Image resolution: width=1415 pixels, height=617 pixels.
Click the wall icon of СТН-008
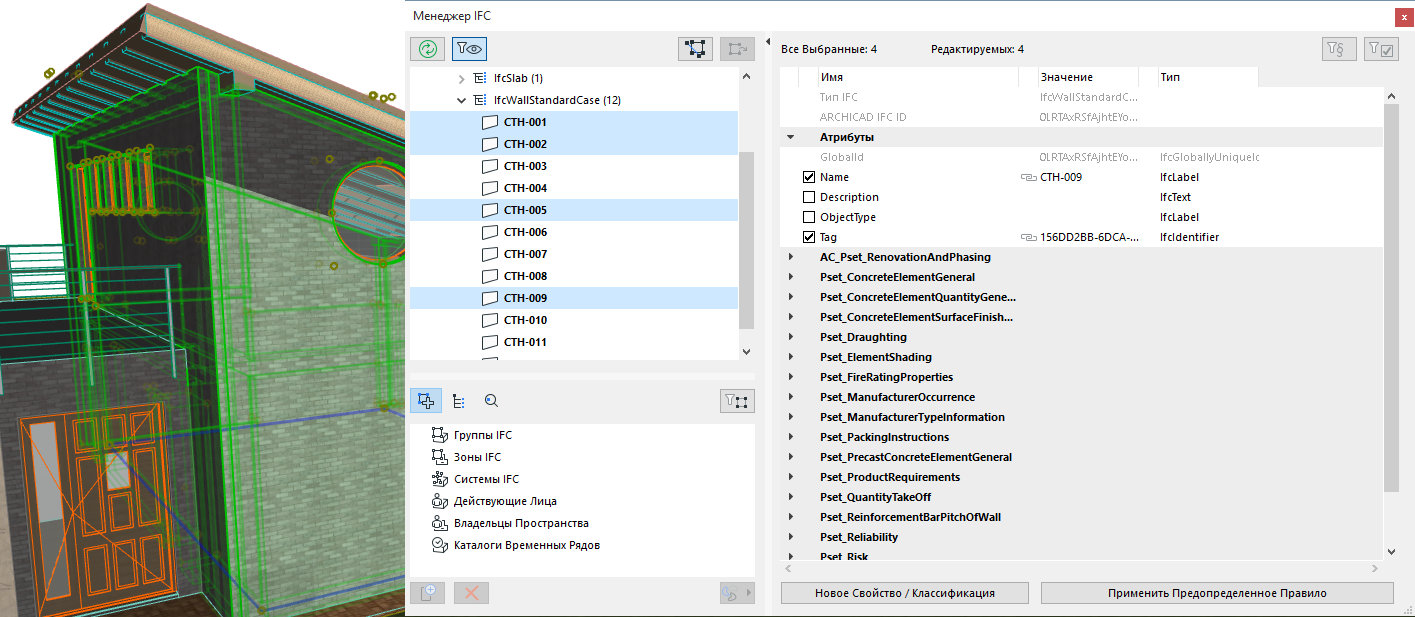[x=489, y=276]
